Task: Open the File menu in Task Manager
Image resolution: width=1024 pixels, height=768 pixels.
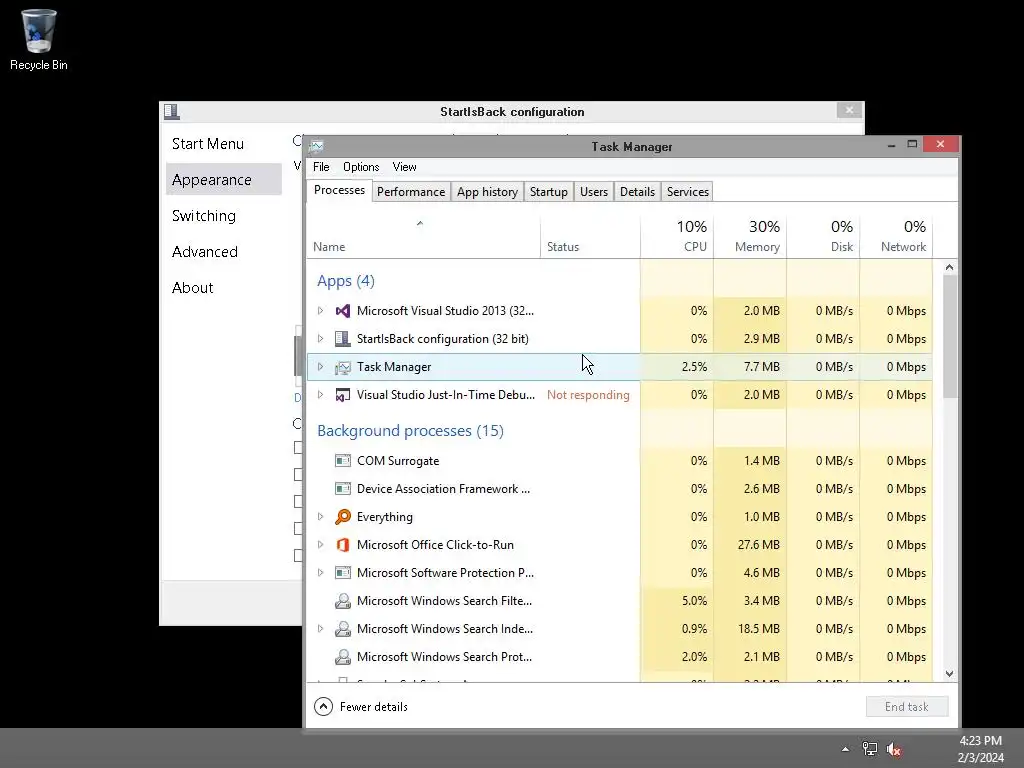Action: point(321,167)
